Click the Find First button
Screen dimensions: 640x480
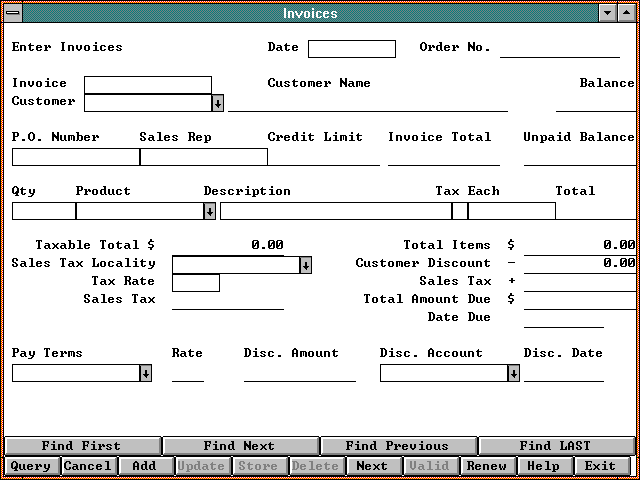click(82, 446)
